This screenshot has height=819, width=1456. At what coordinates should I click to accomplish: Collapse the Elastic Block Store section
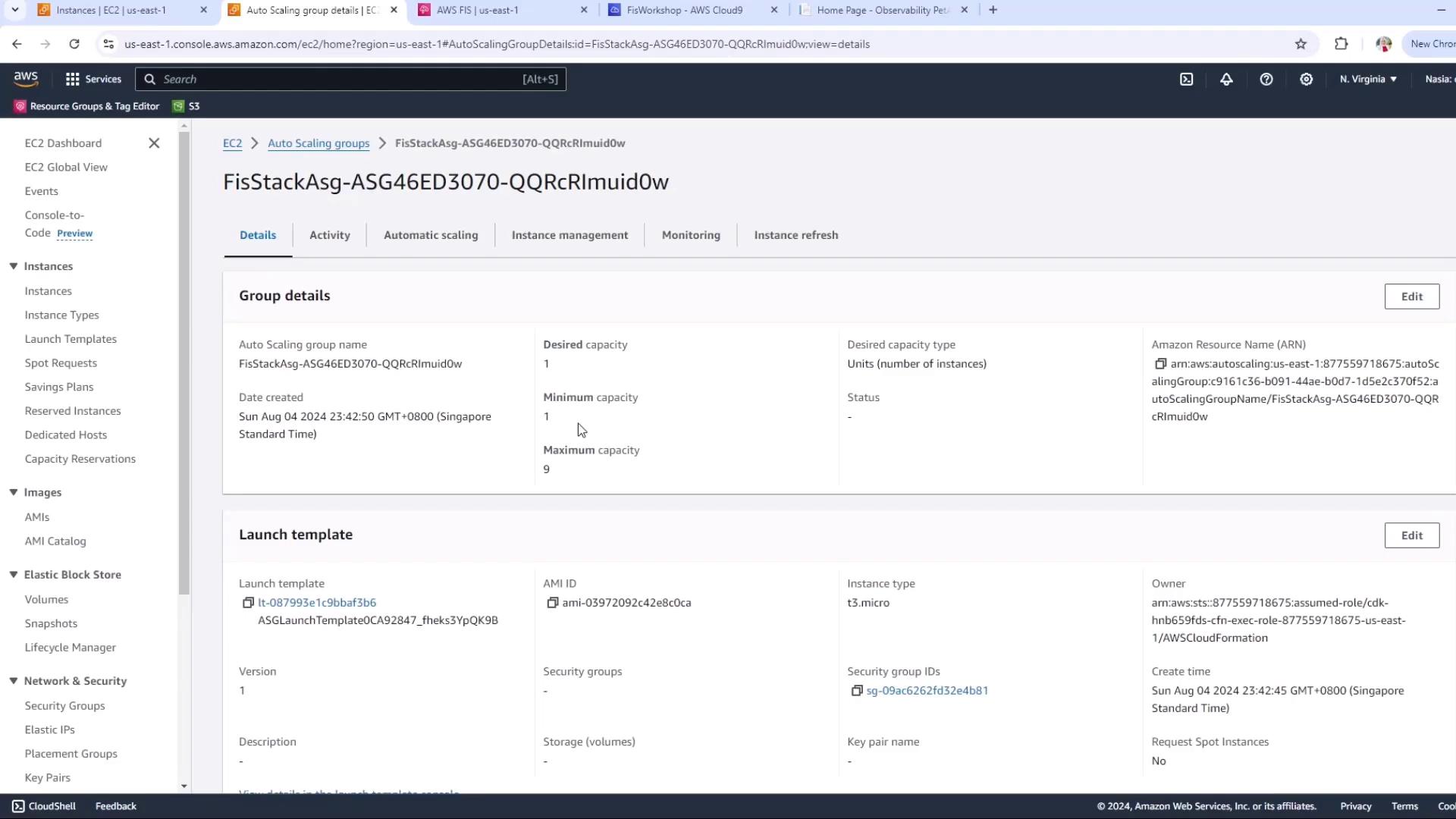14,575
